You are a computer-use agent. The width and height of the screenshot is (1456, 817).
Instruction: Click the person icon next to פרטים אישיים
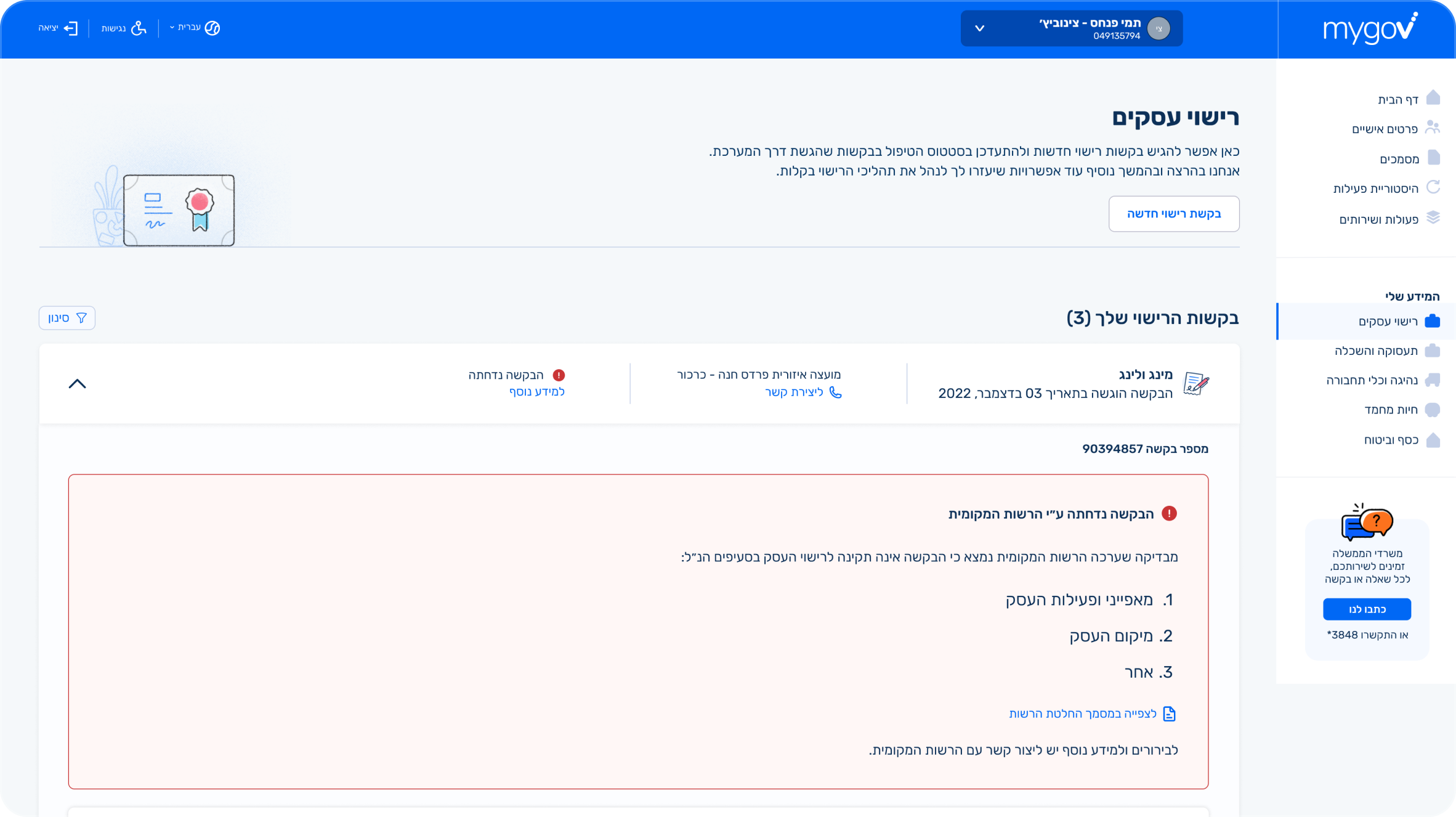click(1433, 128)
